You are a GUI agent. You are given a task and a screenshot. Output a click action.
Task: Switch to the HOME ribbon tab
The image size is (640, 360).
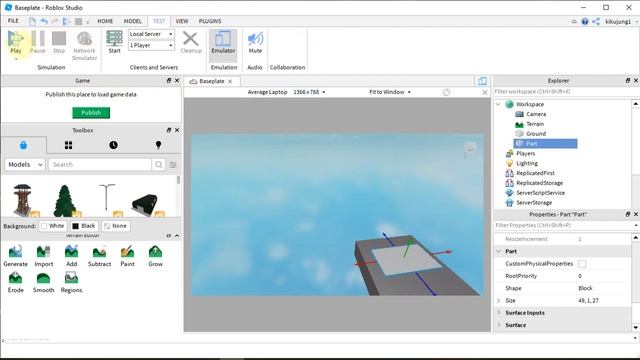[105, 21]
